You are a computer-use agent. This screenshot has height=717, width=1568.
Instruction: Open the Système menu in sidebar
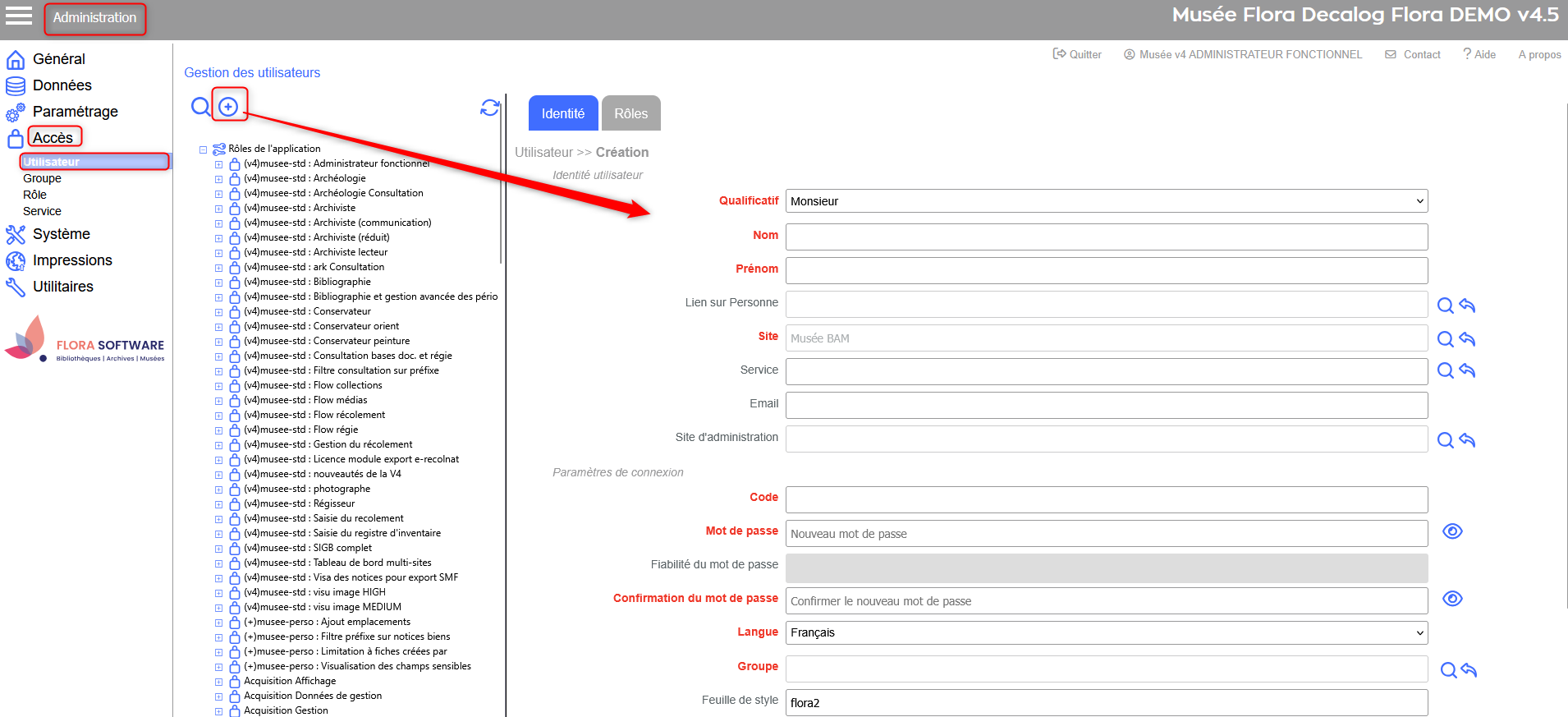61,234
